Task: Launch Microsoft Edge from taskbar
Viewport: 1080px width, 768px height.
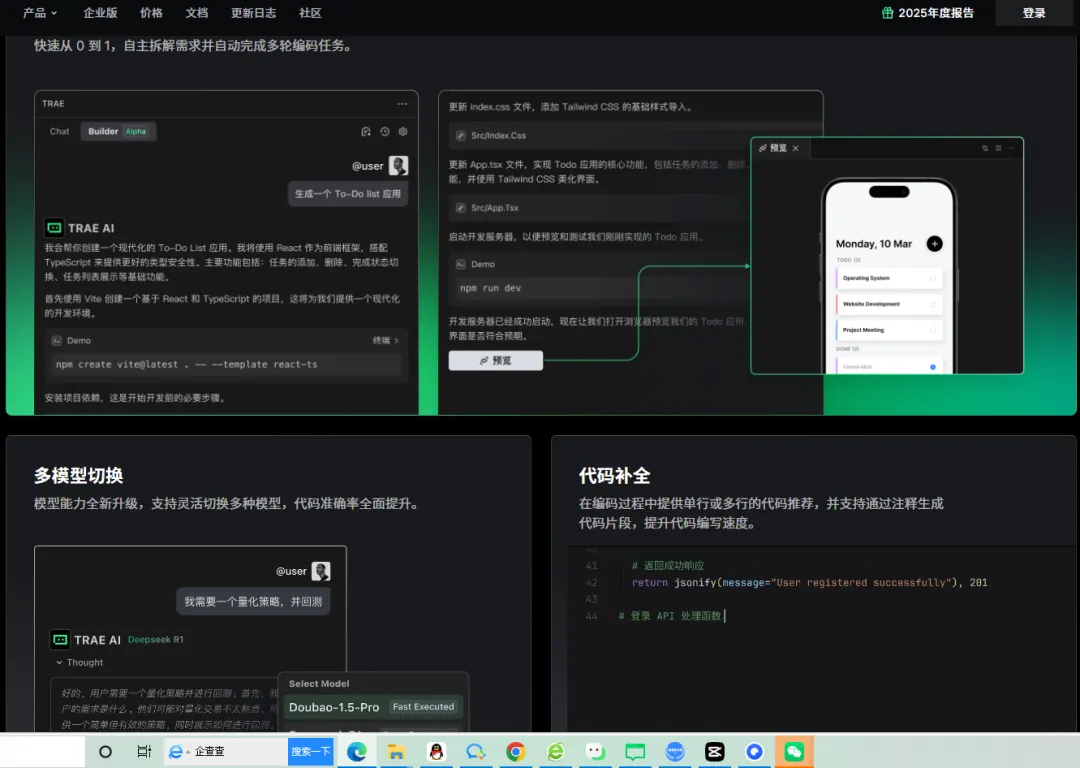Action: [x=357, y=751]
